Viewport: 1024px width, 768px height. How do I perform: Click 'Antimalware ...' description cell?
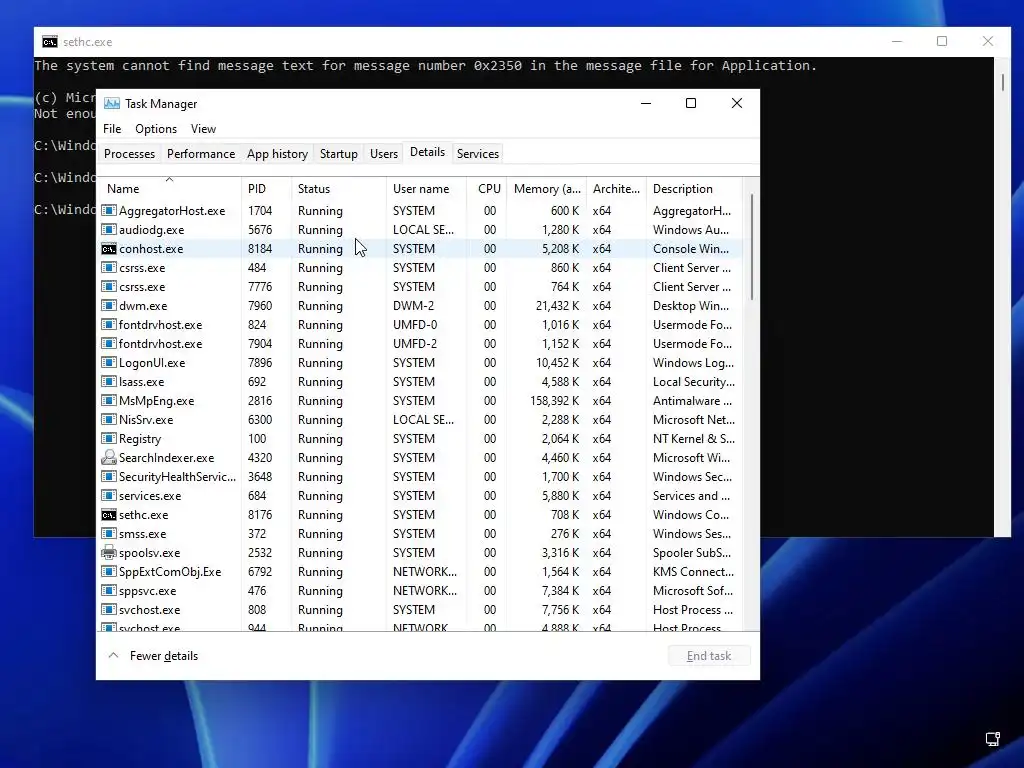[x=692, y=400]
